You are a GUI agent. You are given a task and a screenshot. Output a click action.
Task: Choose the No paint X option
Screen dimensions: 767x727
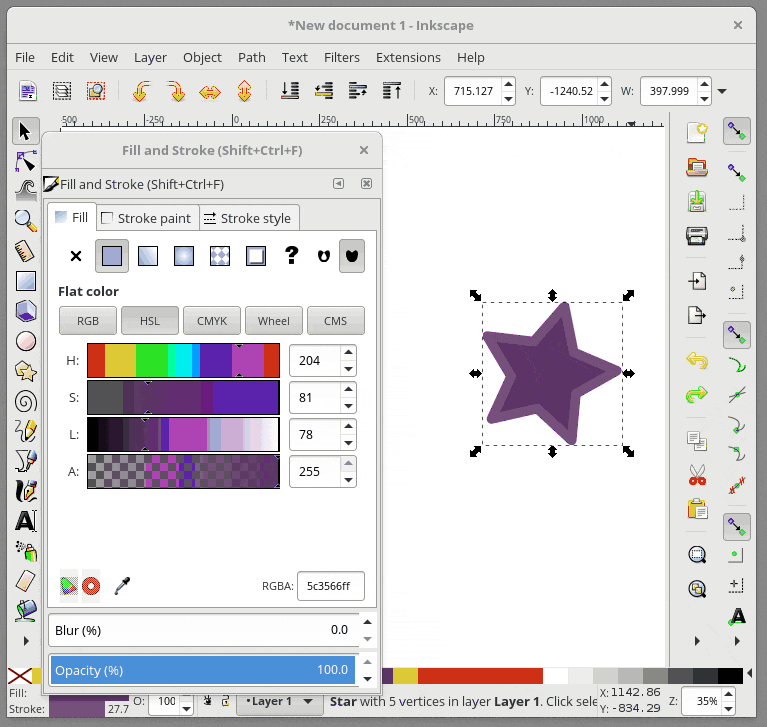pyautogui.click(x=76, y=256)
